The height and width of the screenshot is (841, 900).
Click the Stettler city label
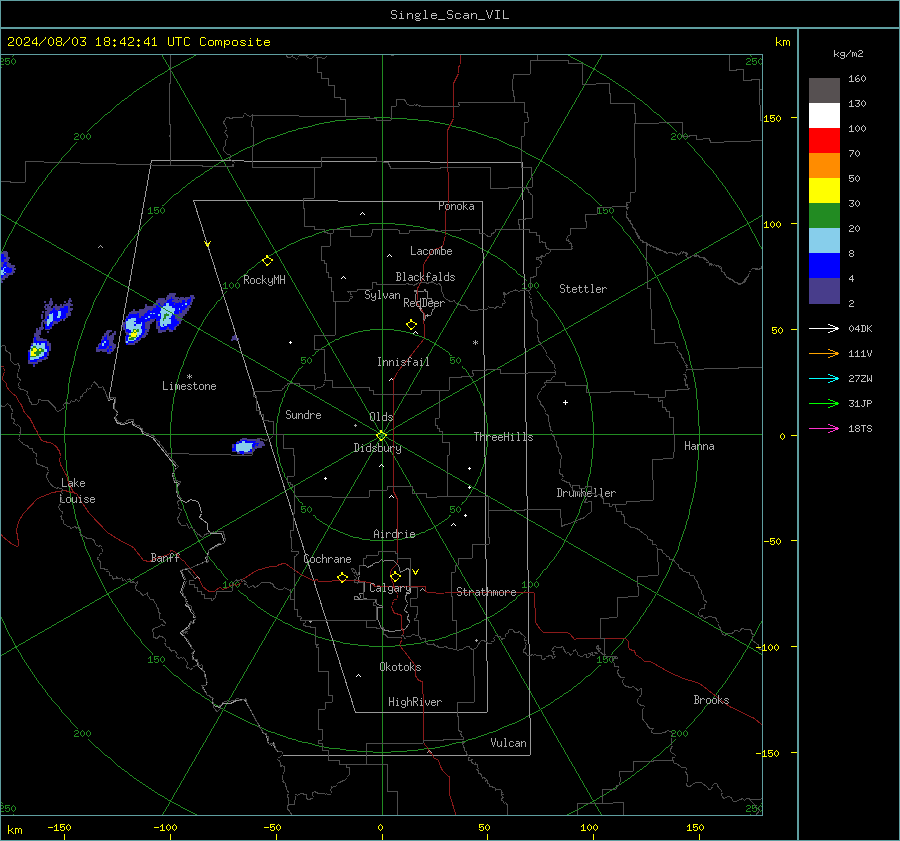pyautogui.click(x=583, y=289)
